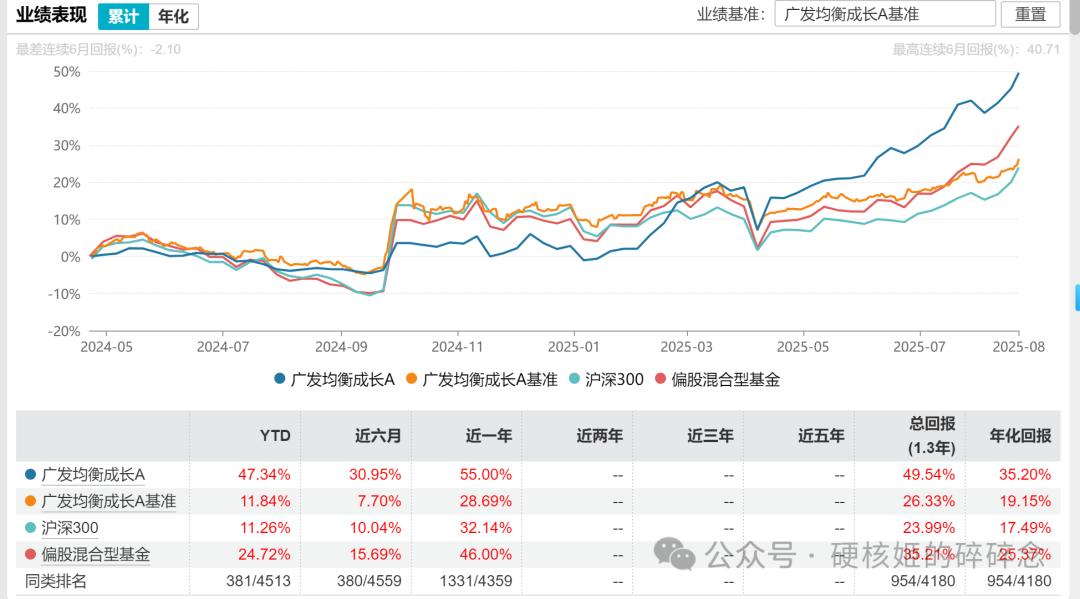Click blue dot beside 广发均衡成长A table row
Image resolution: width=1080 pixels, height=599 pixels.
[x=30, y=474]
